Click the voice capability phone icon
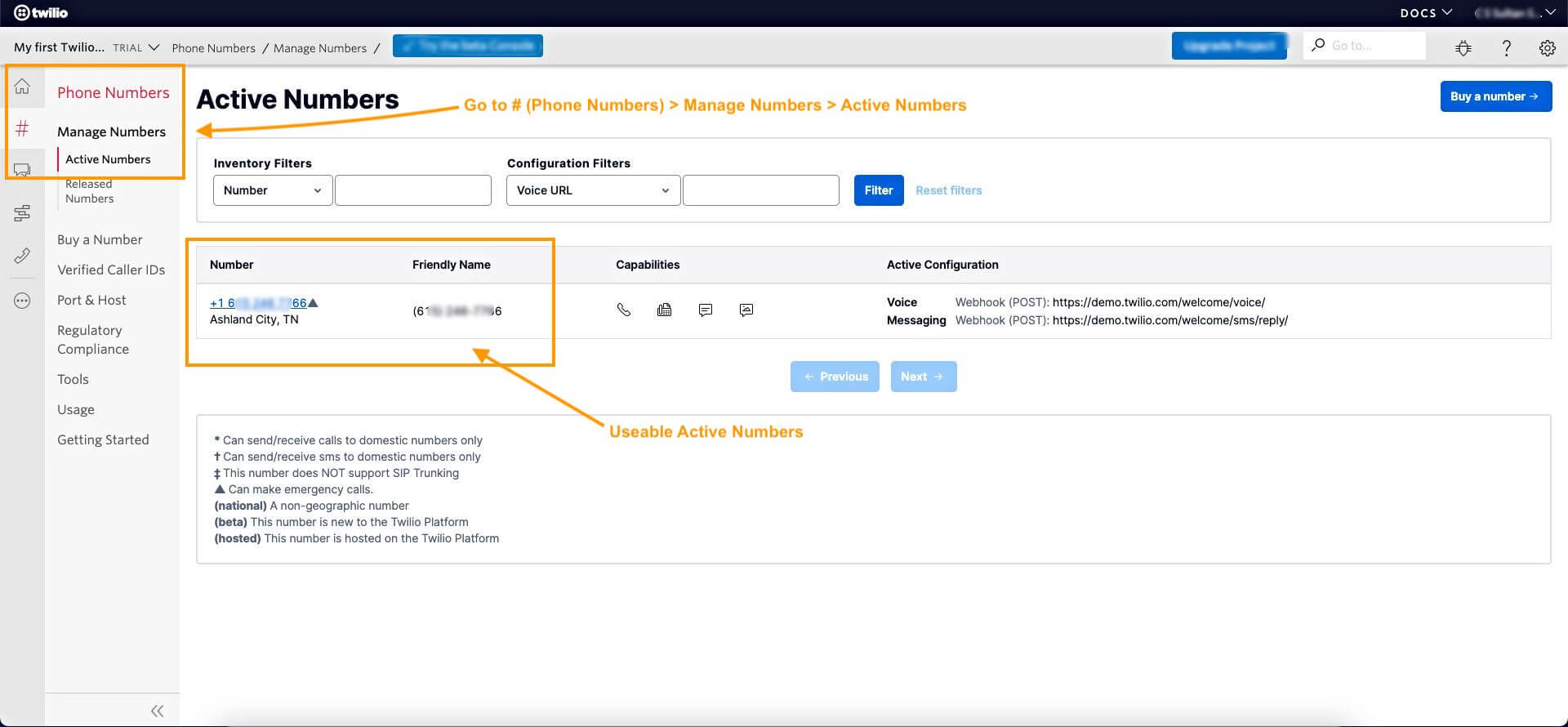 click(x=624, y=310)
